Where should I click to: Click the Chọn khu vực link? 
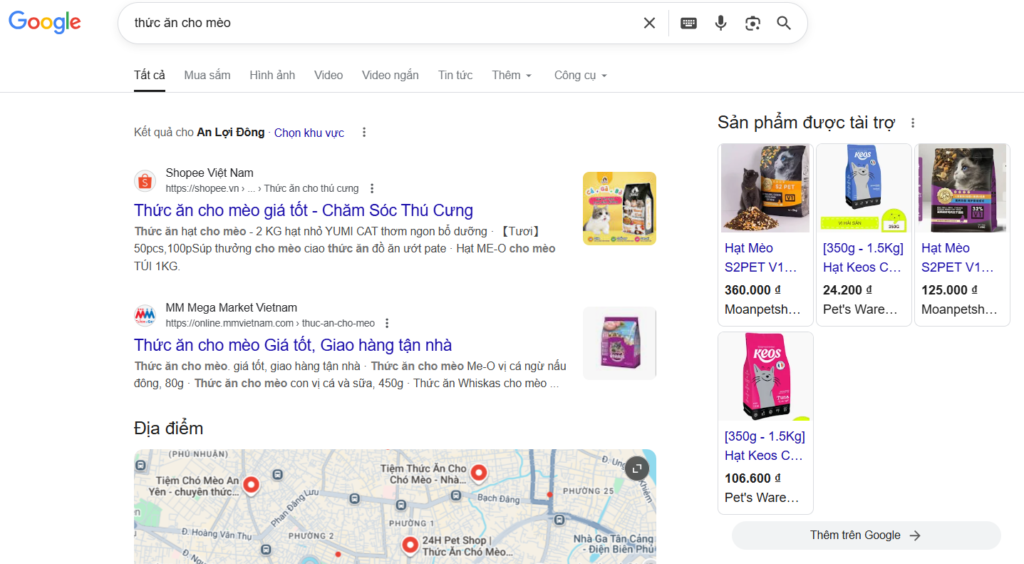(x=309, y=132)
